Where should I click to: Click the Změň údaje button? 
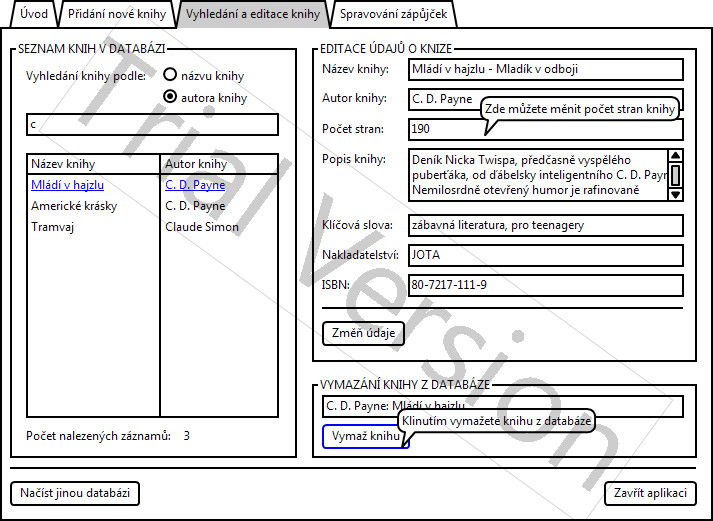click(363, 333)
